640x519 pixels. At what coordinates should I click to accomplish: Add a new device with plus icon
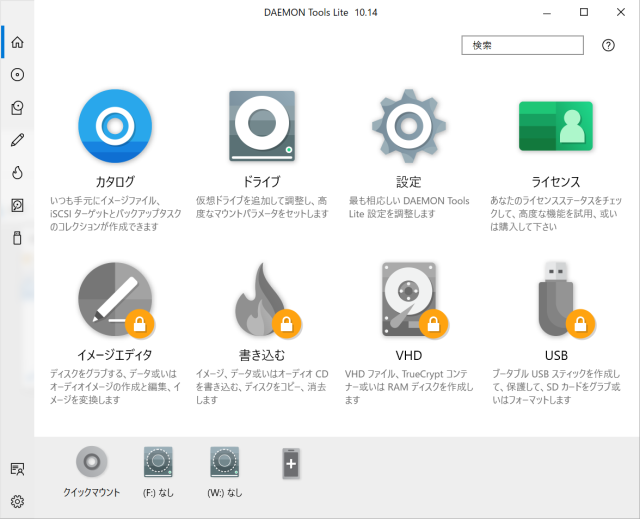[x=291, y=464]
